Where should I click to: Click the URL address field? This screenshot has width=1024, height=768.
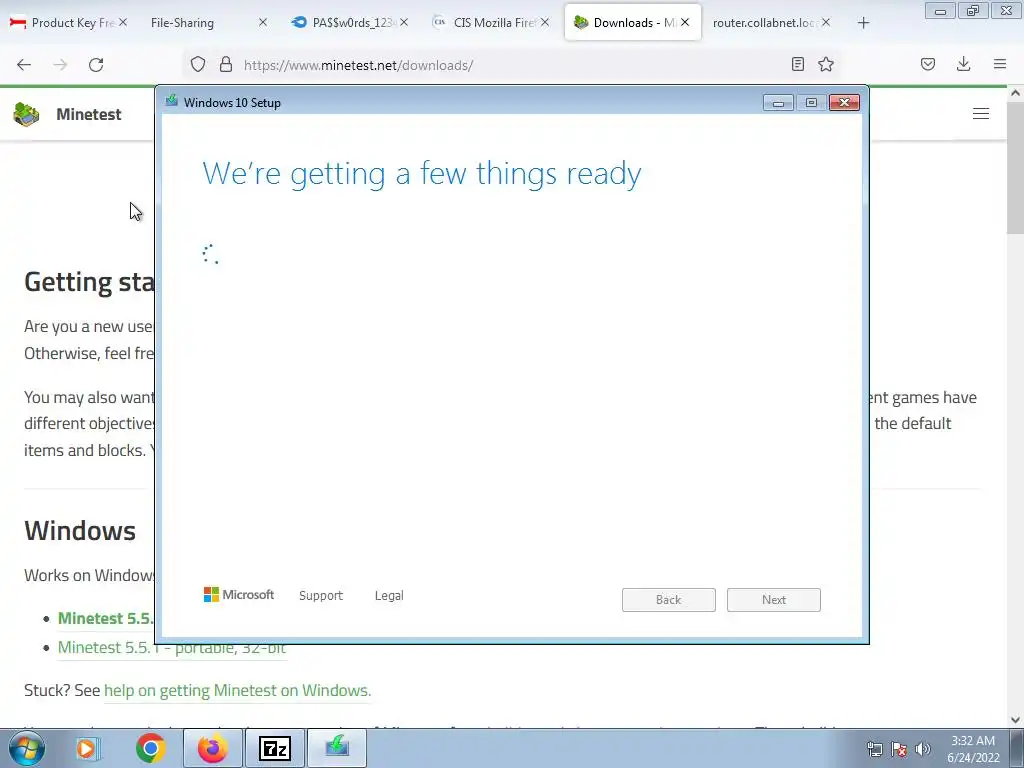509,65
